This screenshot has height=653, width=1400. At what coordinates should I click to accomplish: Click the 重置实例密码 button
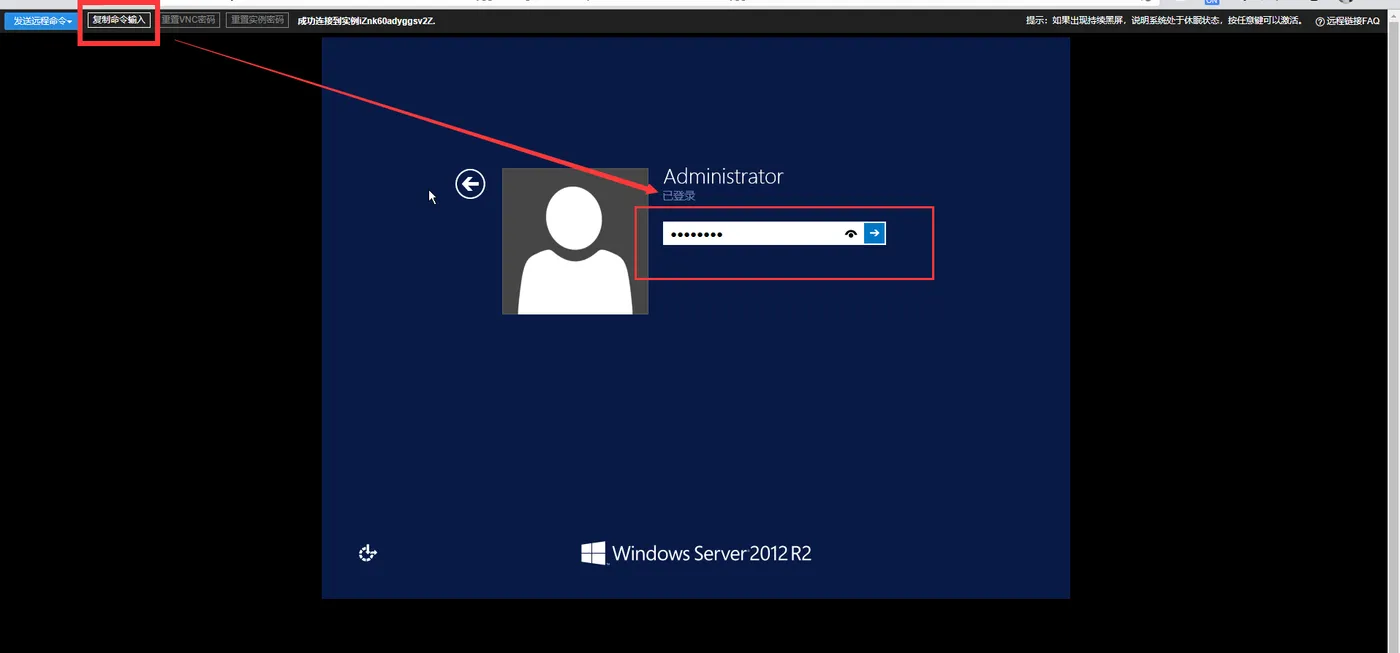pyautogui.click(x=257, y=20)
